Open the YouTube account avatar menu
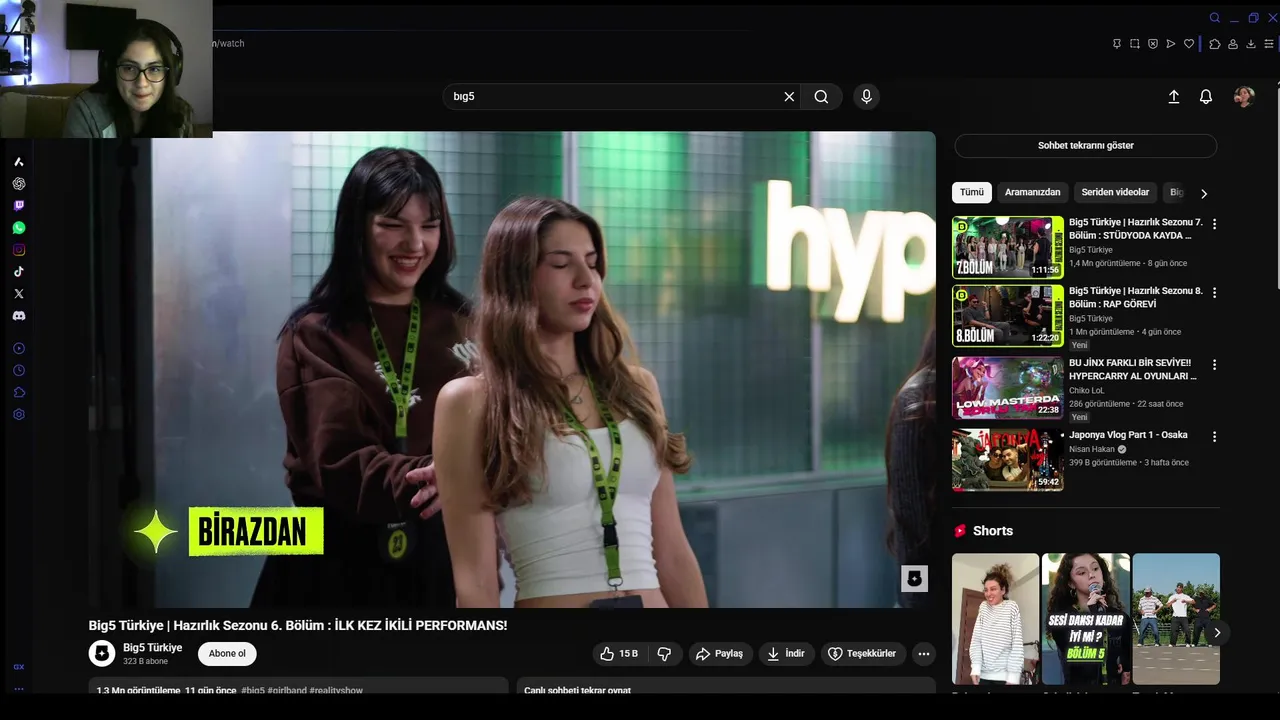This screenshot has height=720, width=1280. pyautogui.click(x=1244, y=97)
